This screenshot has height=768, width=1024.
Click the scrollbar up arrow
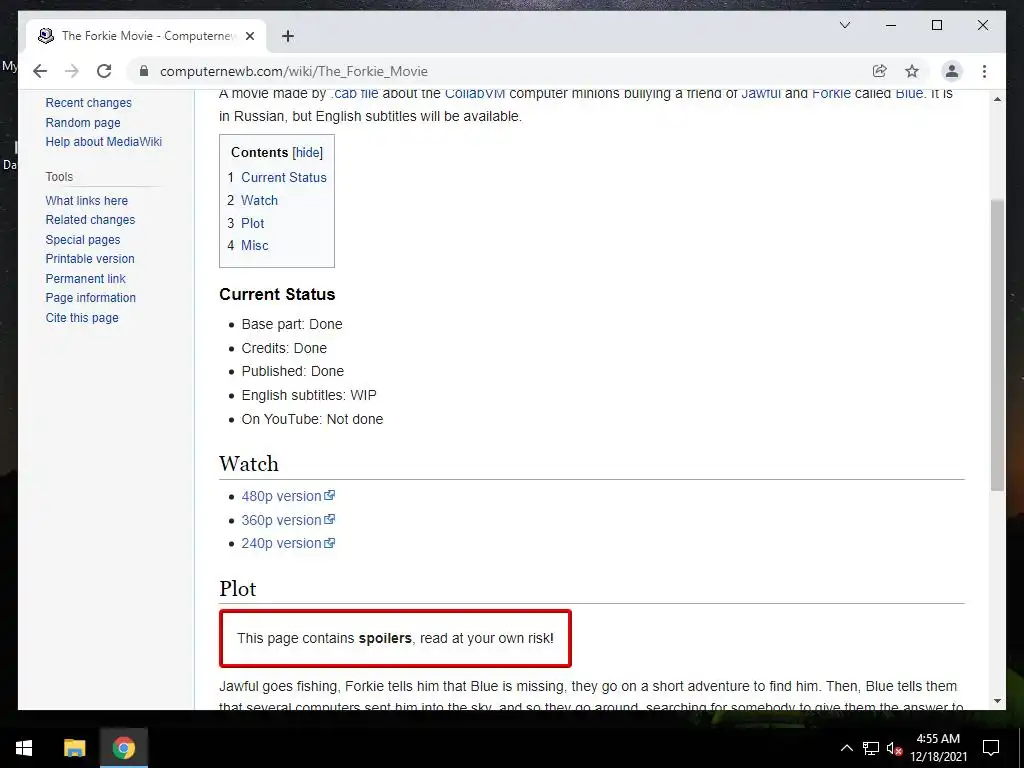(x=997, y=99)
